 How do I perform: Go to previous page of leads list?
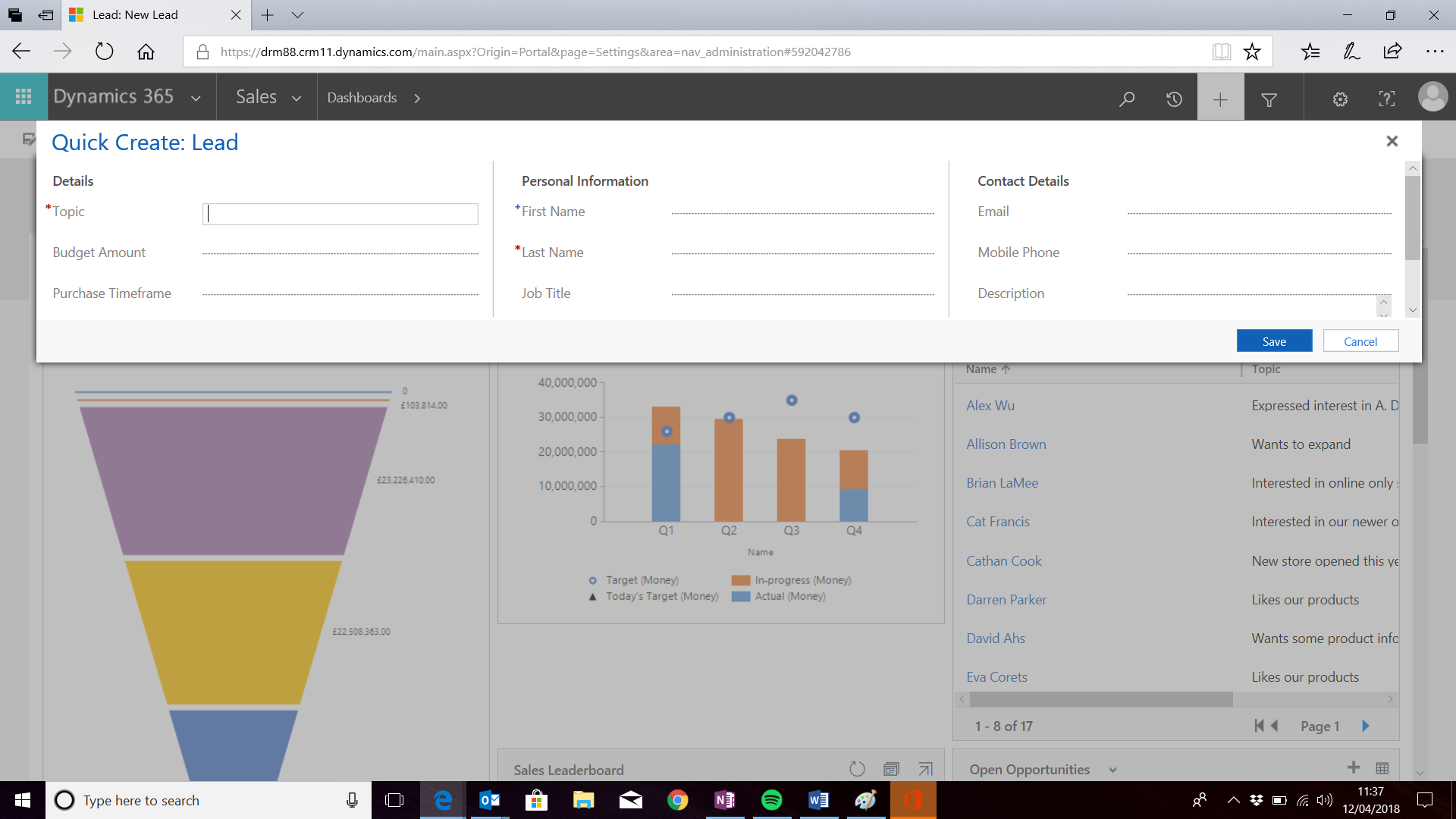(x=1275, y=726)
